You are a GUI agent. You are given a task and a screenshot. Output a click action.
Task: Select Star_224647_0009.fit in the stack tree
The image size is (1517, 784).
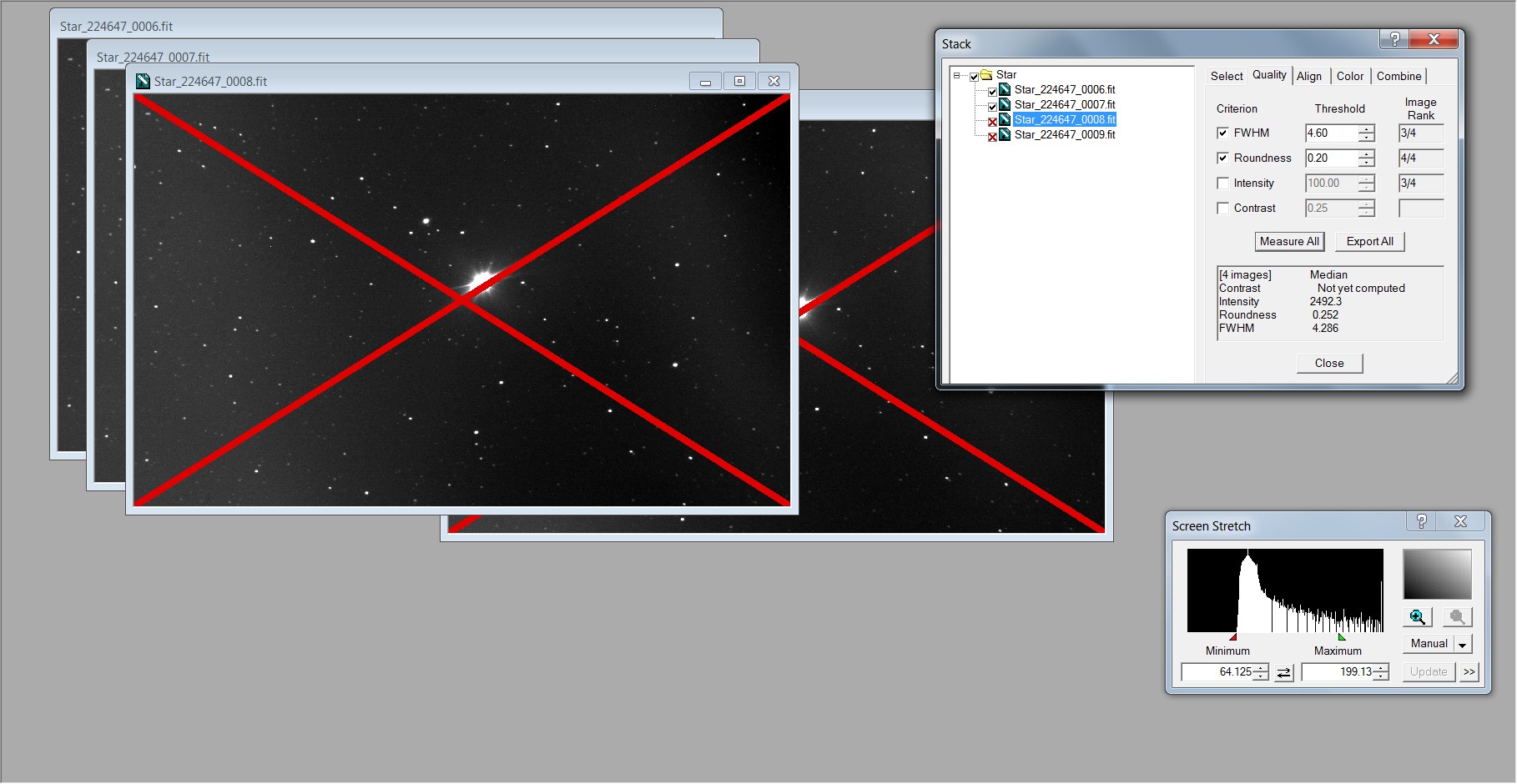point(1065,134)
